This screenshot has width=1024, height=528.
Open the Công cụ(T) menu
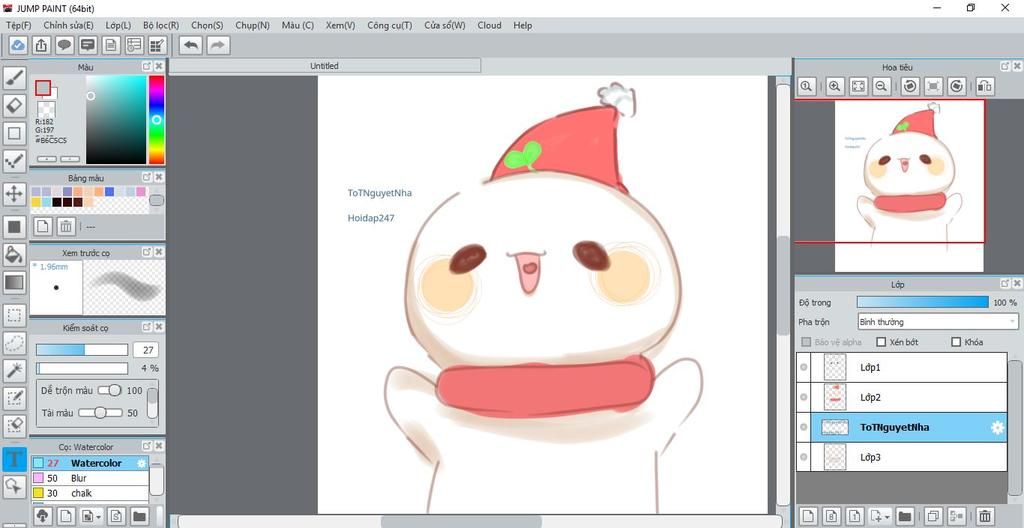pos(390,25)
